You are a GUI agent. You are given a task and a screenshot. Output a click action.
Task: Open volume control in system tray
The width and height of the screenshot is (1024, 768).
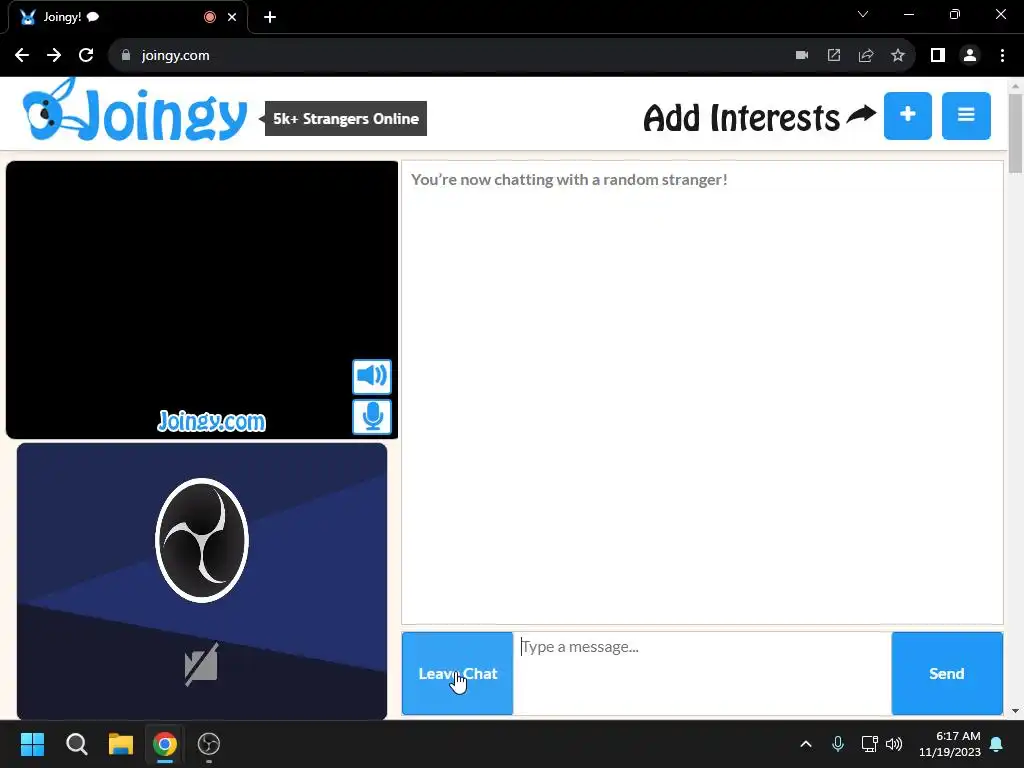(894, 744)
